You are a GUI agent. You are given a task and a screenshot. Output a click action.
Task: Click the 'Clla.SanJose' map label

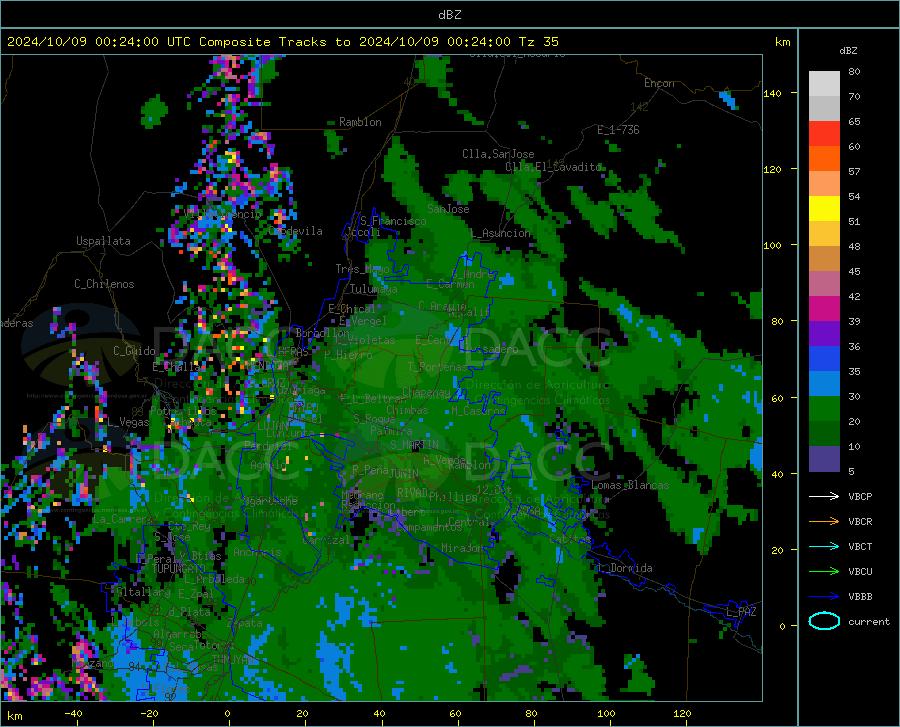498,154
